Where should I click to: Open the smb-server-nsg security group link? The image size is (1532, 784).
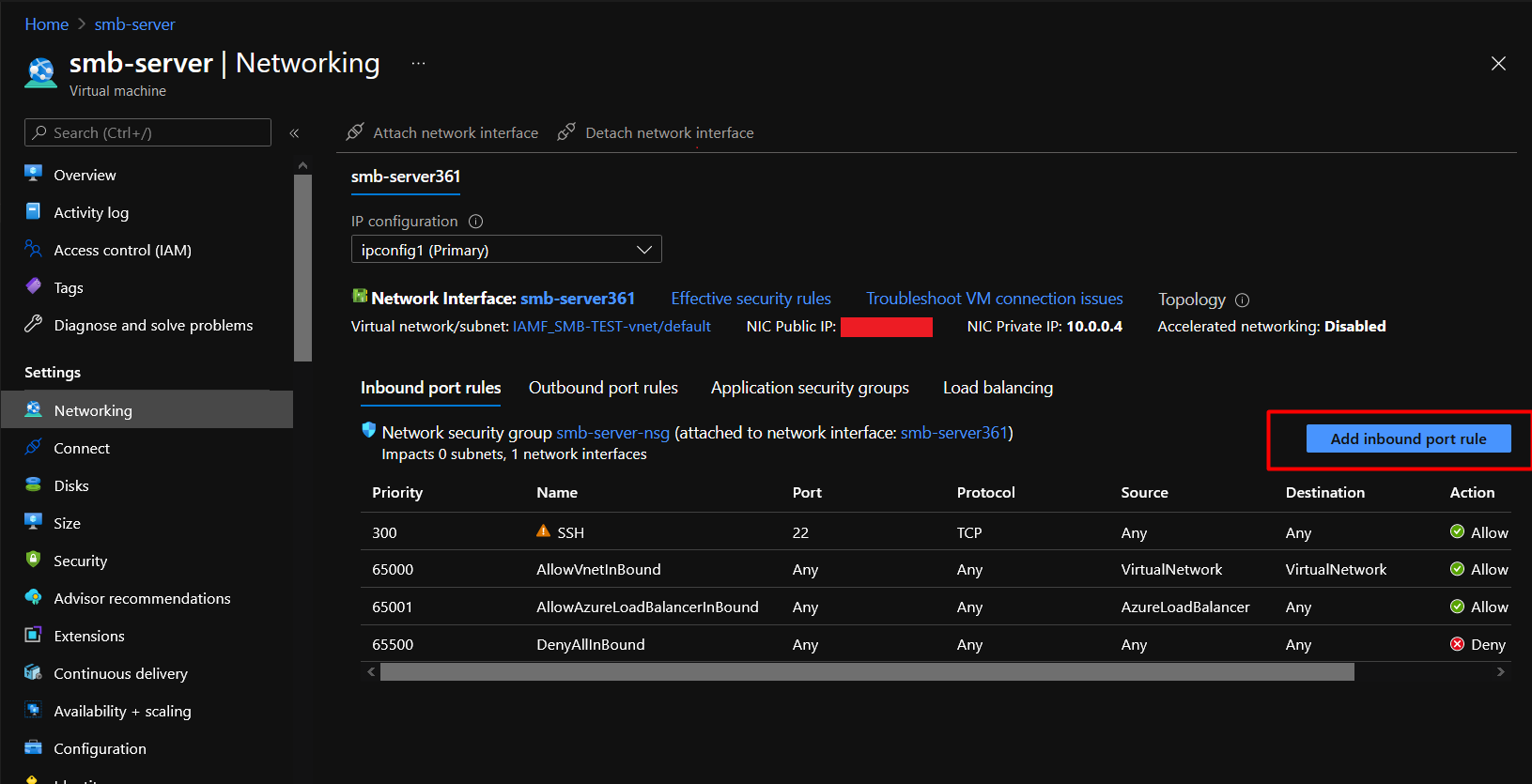tap(612, 433)
